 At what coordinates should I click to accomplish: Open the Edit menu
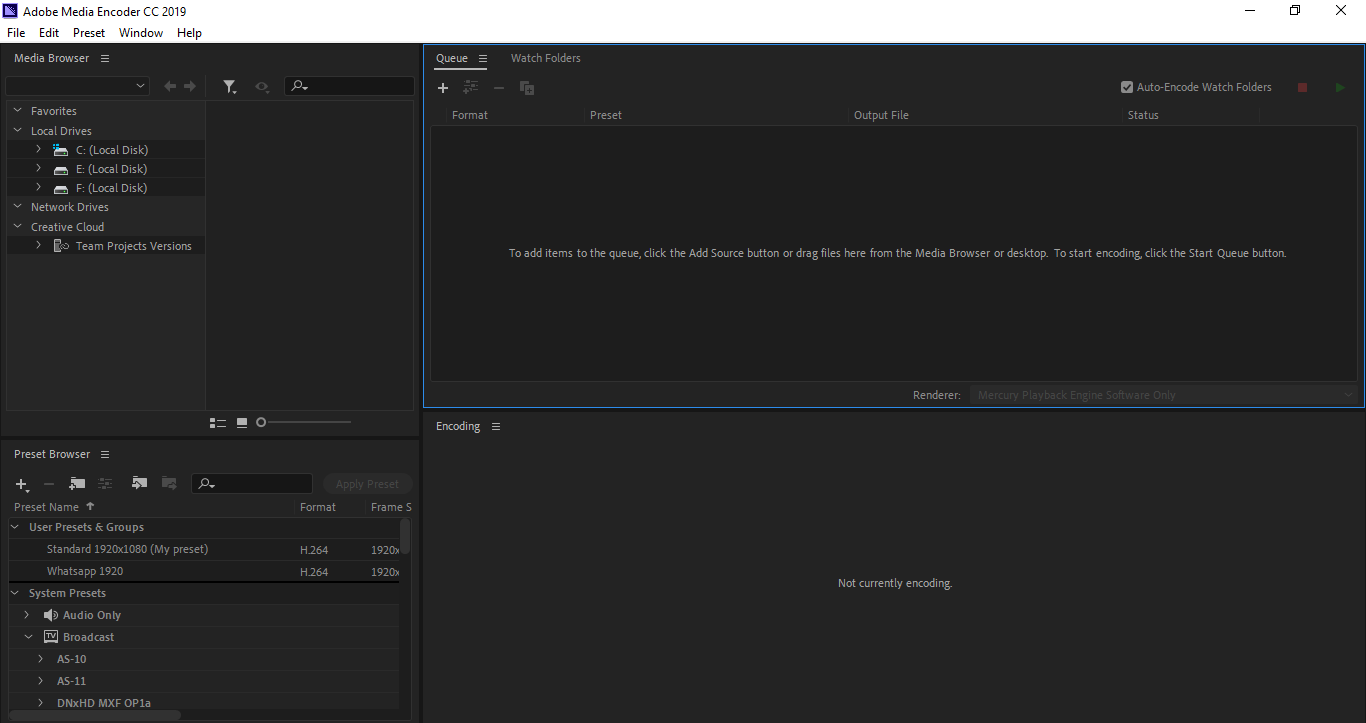tap(49, 33)
